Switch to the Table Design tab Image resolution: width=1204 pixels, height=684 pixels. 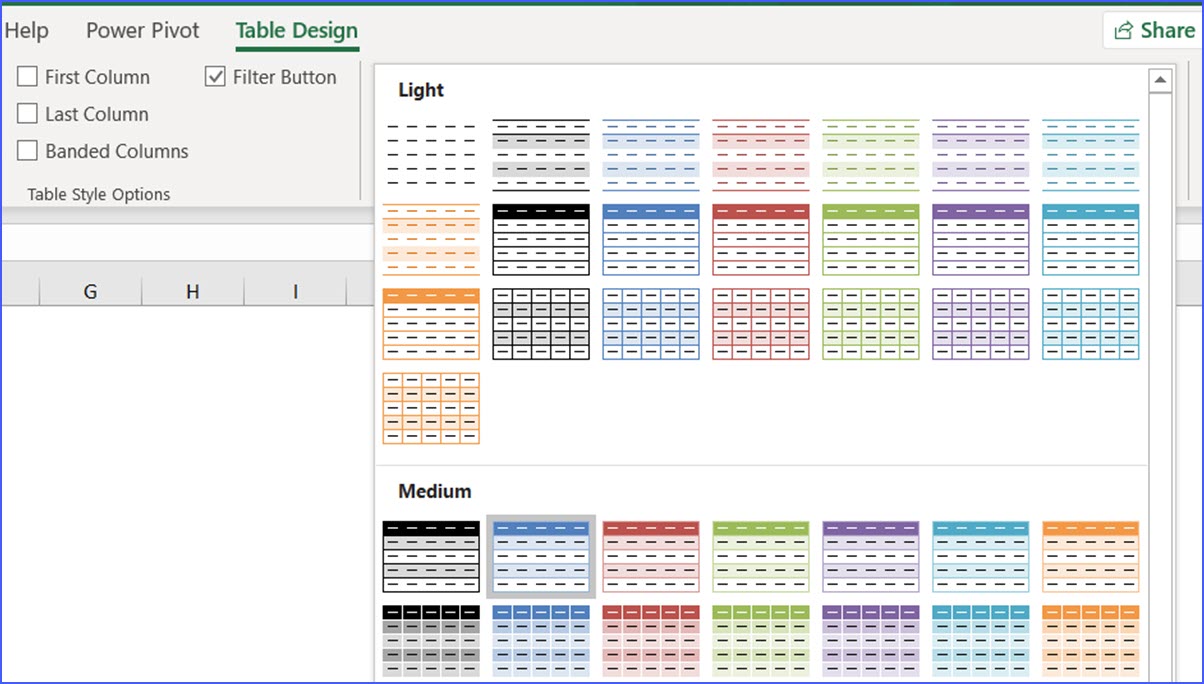tap(296, 31)
